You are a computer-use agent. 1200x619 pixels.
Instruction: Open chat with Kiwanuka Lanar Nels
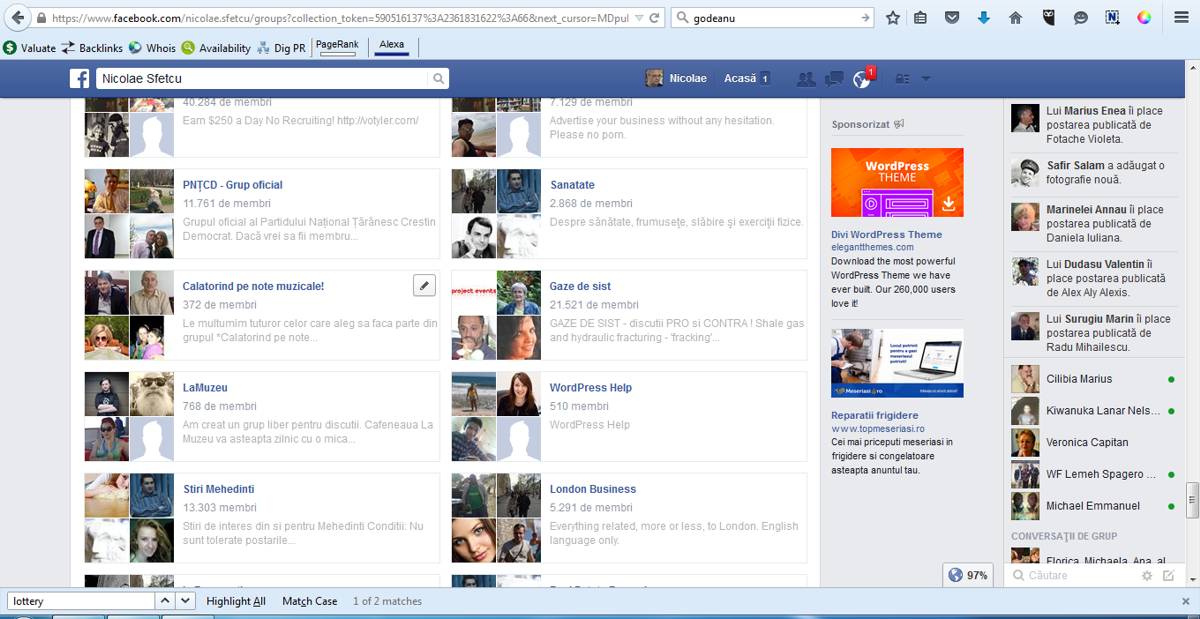click(1092, 411)
